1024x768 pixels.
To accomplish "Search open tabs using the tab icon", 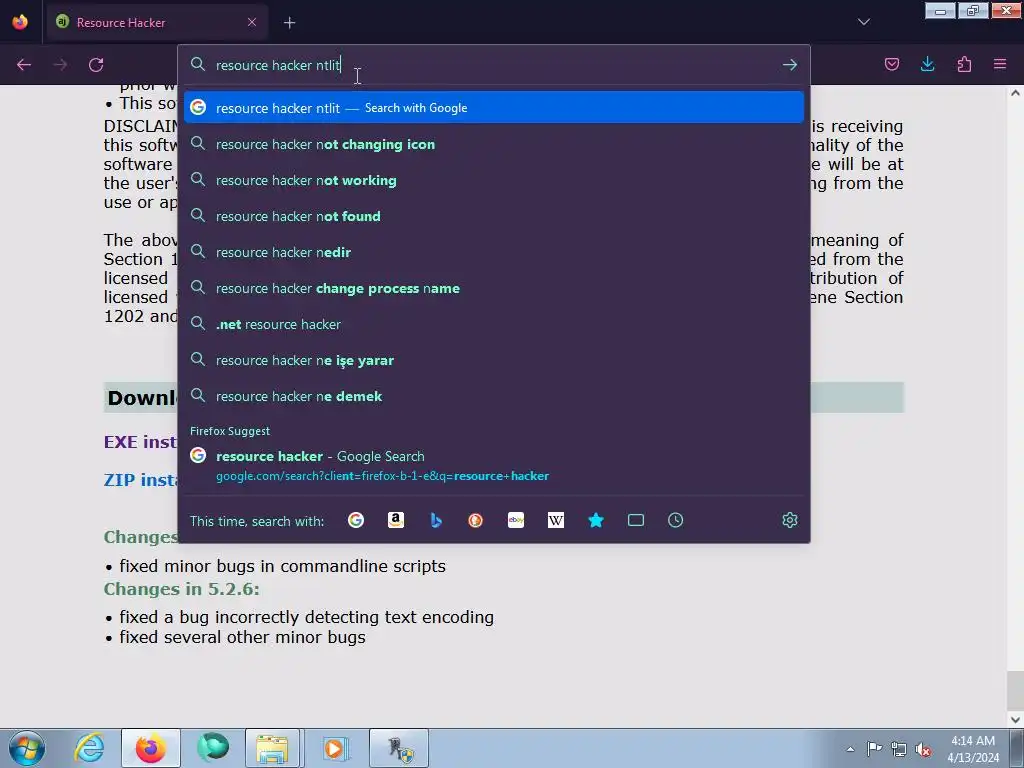I will coord(635,520).
